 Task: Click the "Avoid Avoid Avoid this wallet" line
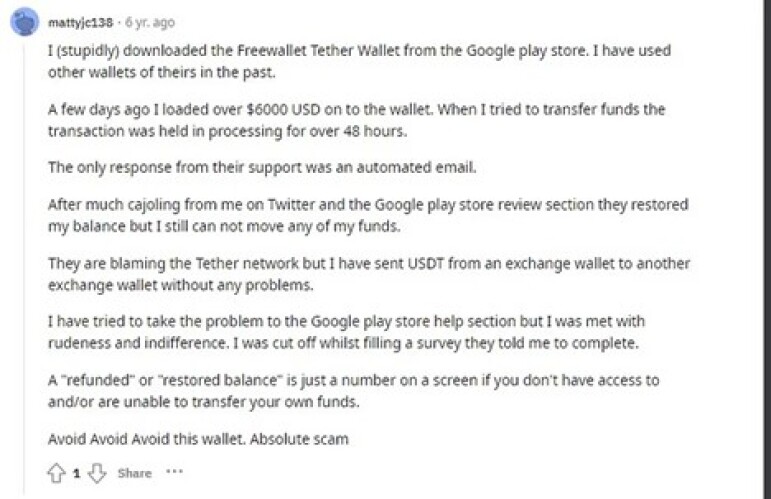pos(198,439)
